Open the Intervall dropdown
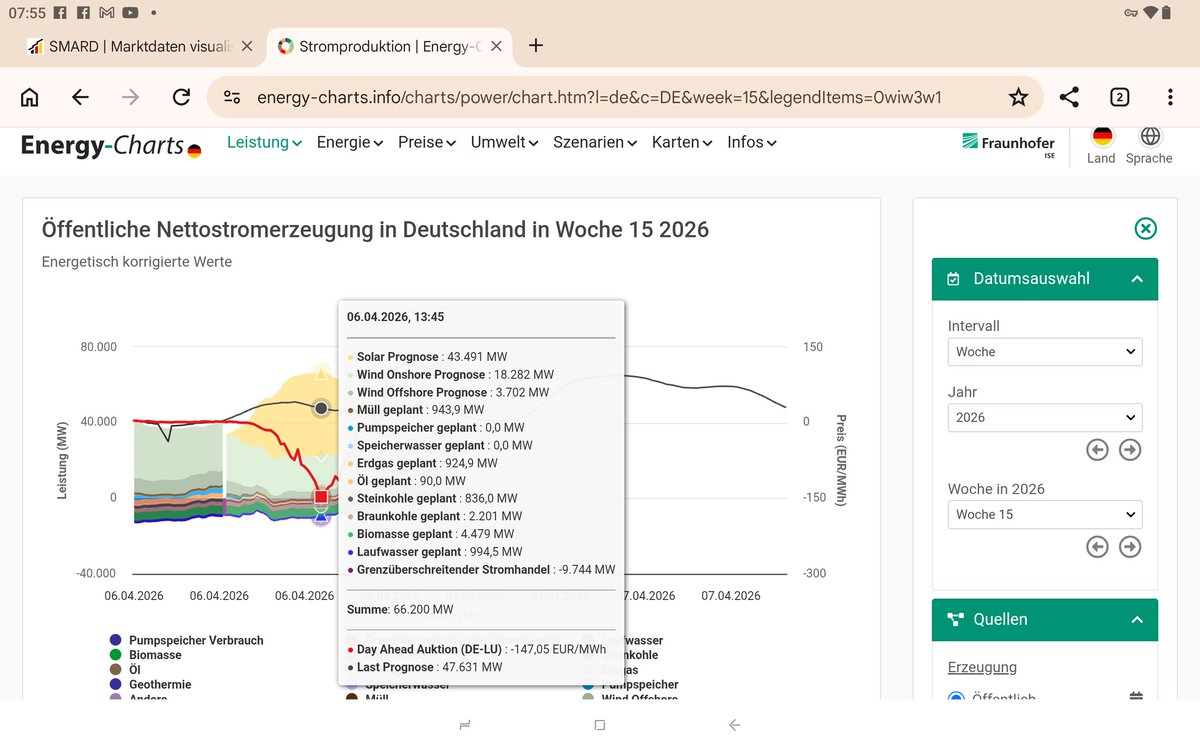This screenshot has width=1200, height=750. coord(1045,352)
